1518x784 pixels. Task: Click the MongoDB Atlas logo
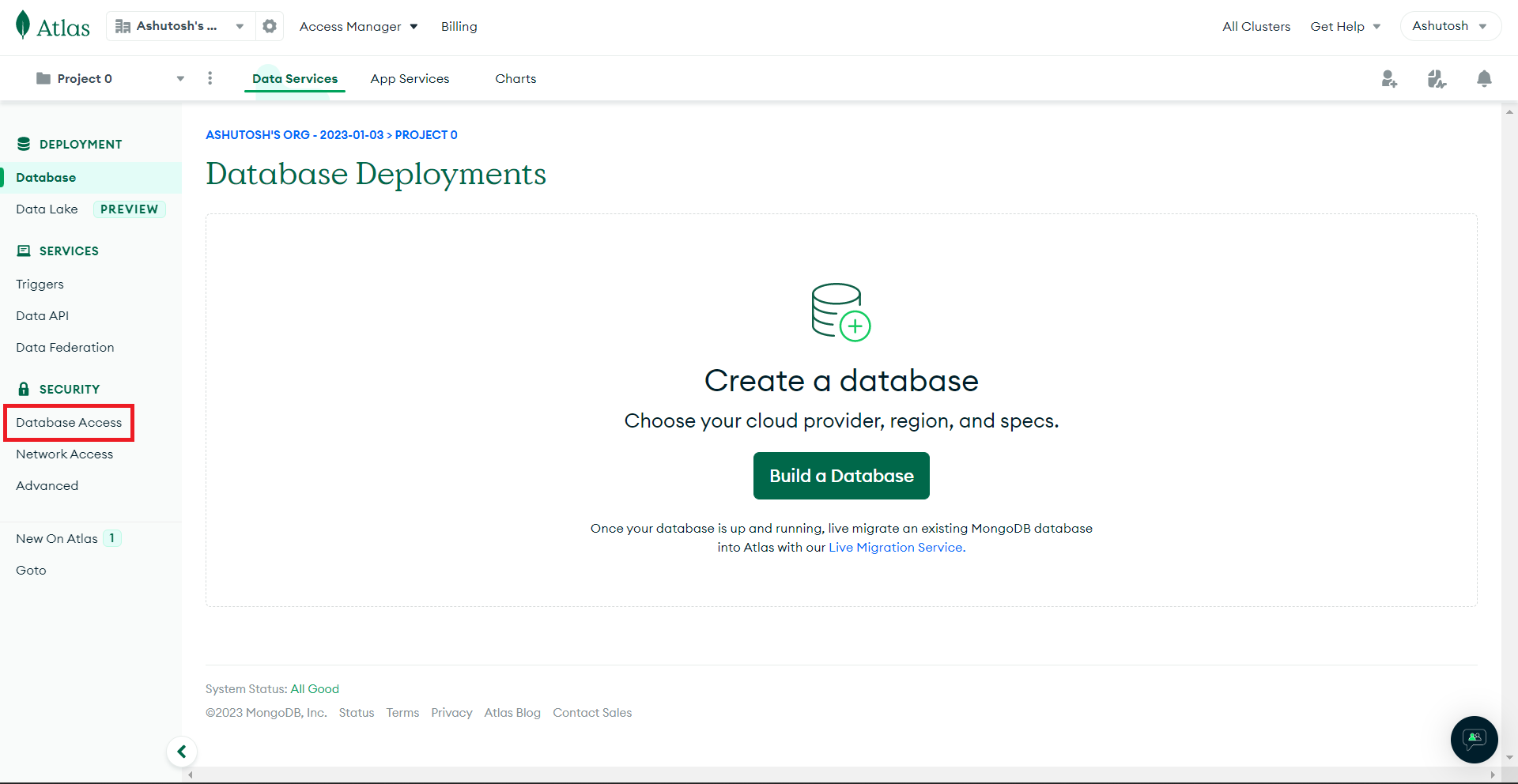pyautogui.click(x=52, y=24)
